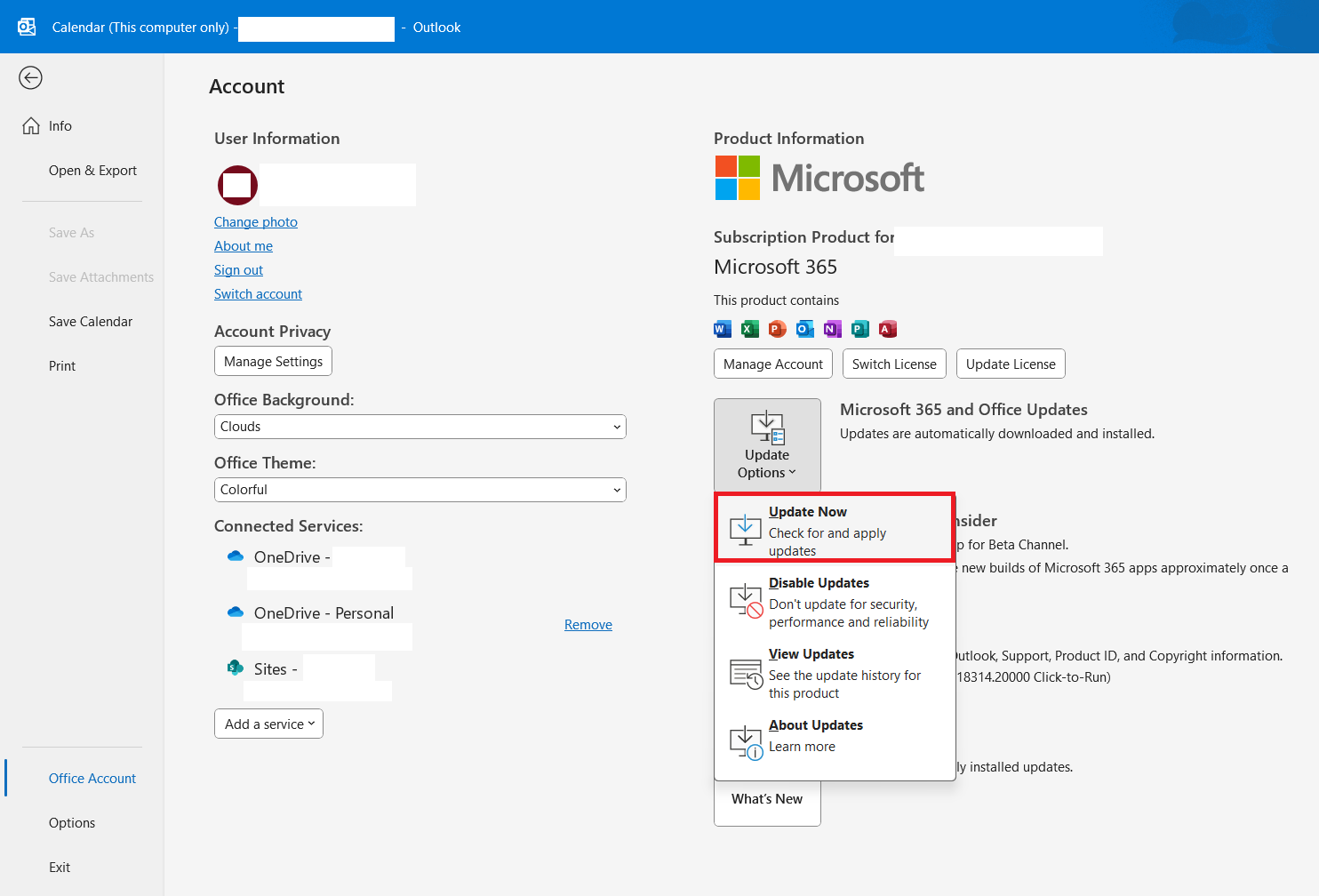Collapse the Update Options menu button

click(x=767, y=445)
